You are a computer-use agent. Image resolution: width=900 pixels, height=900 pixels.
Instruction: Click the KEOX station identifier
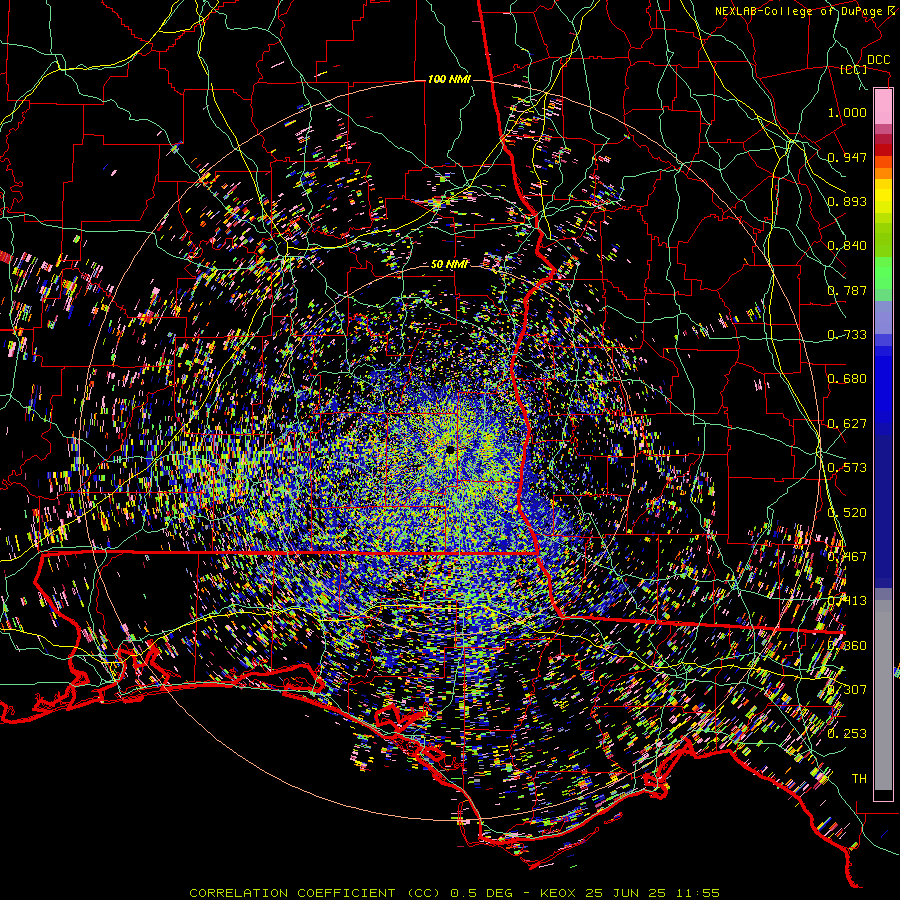(x=557, y=893)
